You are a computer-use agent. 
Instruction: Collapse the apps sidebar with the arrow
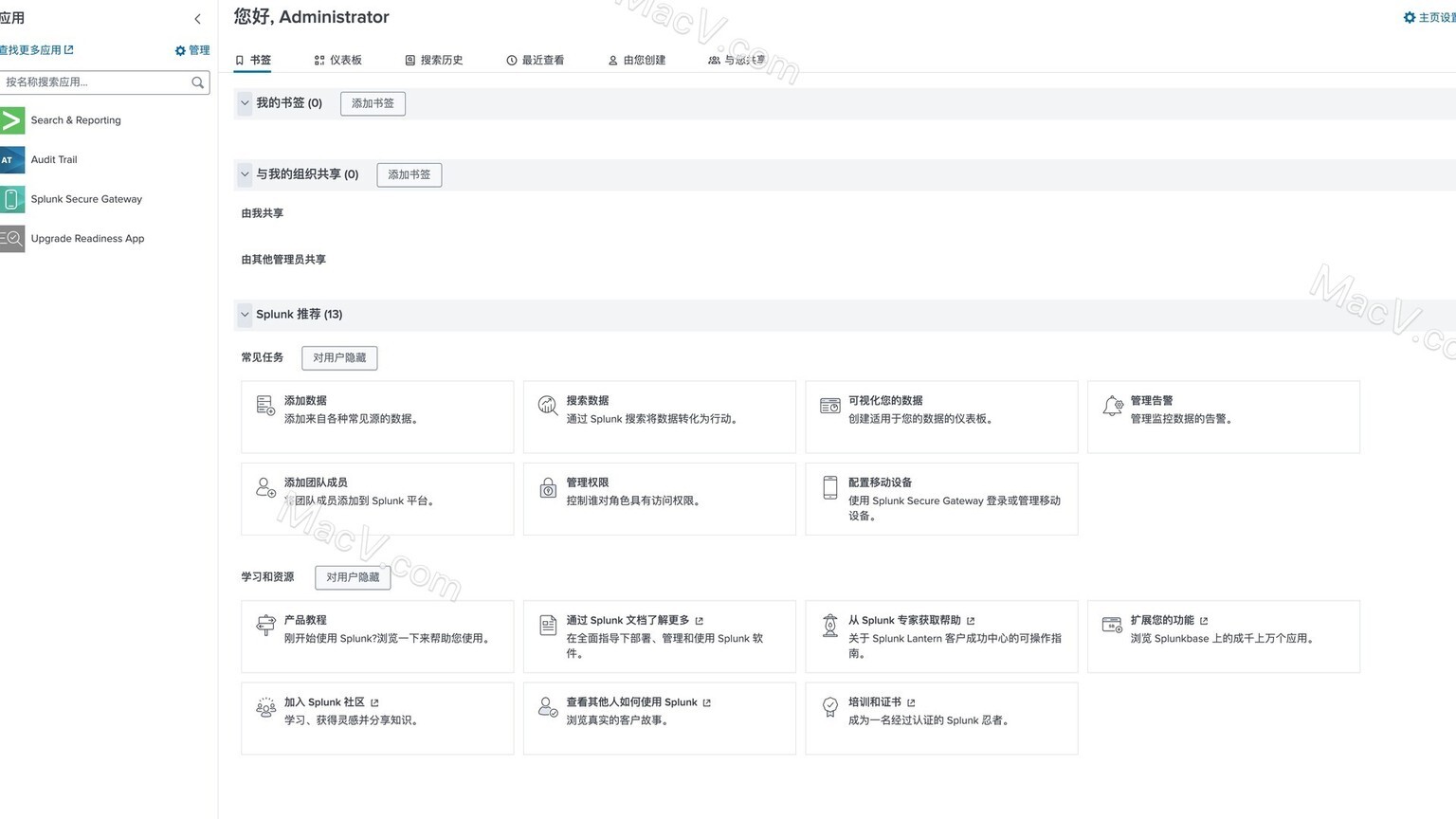coord(197,19)
